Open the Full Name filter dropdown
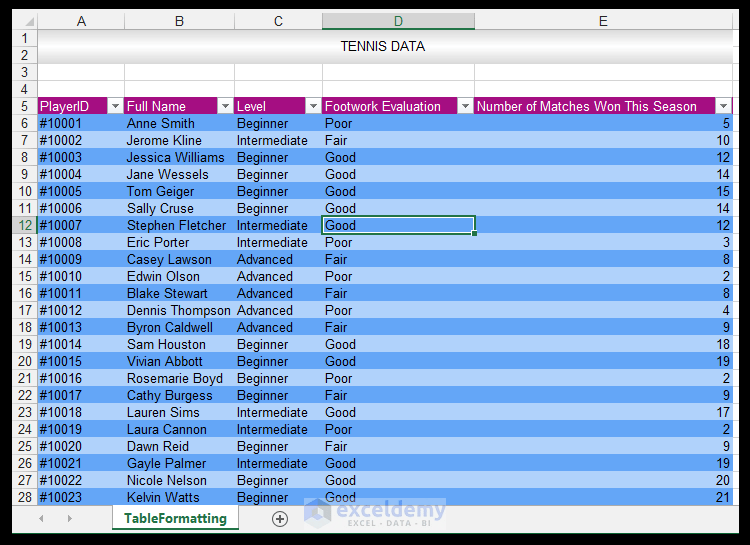This screenshot has width=750, height=545. pyautogui.click(x=225, y=106)
